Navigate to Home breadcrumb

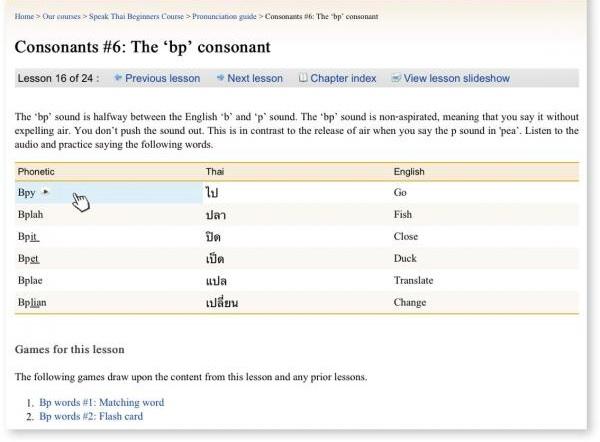24,16
